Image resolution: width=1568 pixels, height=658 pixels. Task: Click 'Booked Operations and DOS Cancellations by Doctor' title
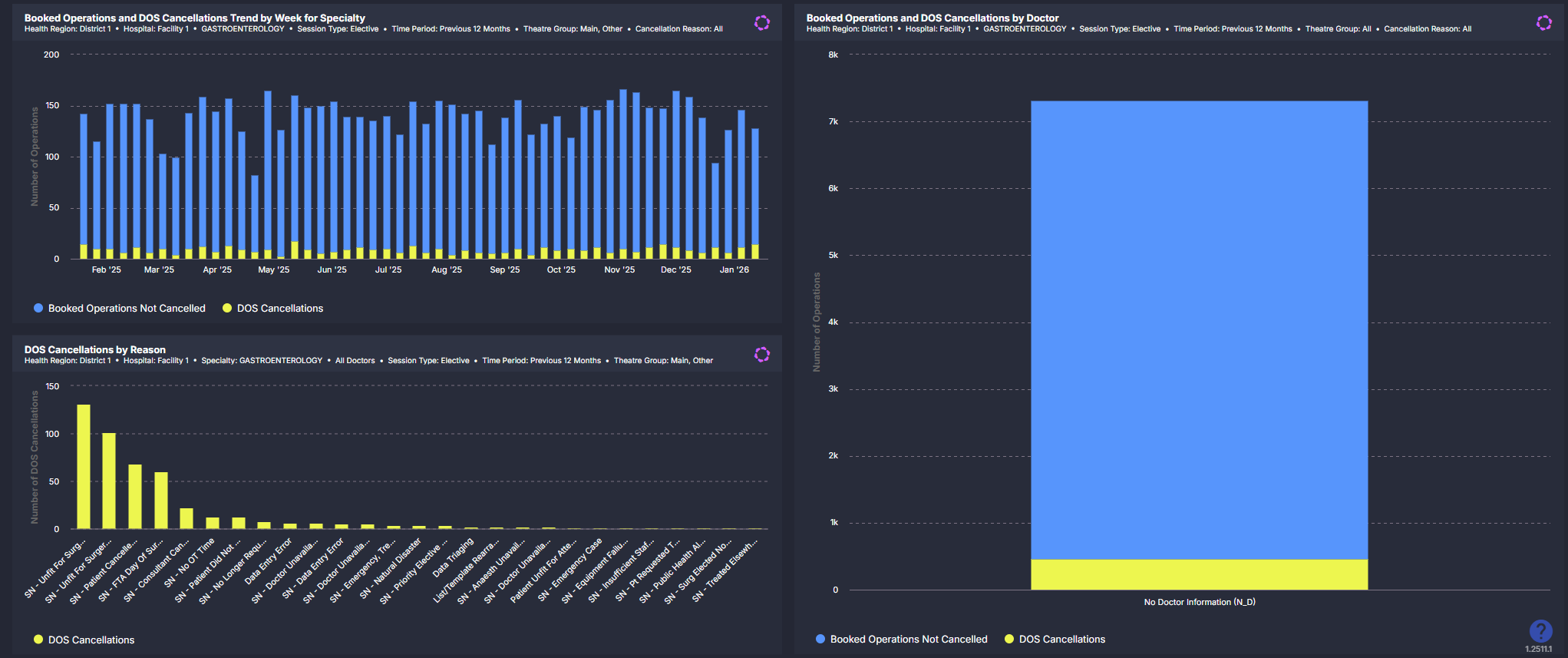932,18
